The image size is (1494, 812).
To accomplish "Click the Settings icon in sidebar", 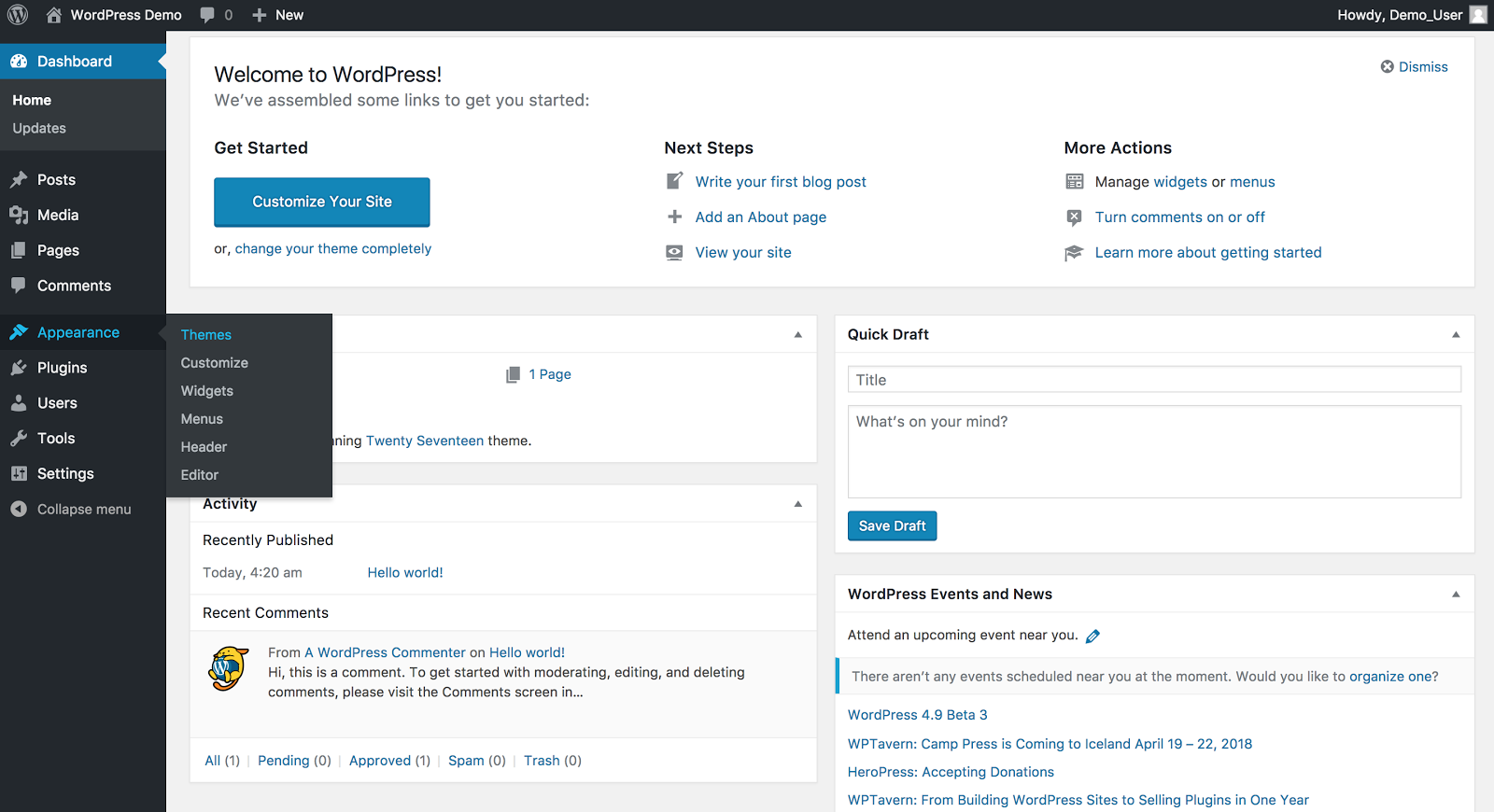I will [19, 474].
